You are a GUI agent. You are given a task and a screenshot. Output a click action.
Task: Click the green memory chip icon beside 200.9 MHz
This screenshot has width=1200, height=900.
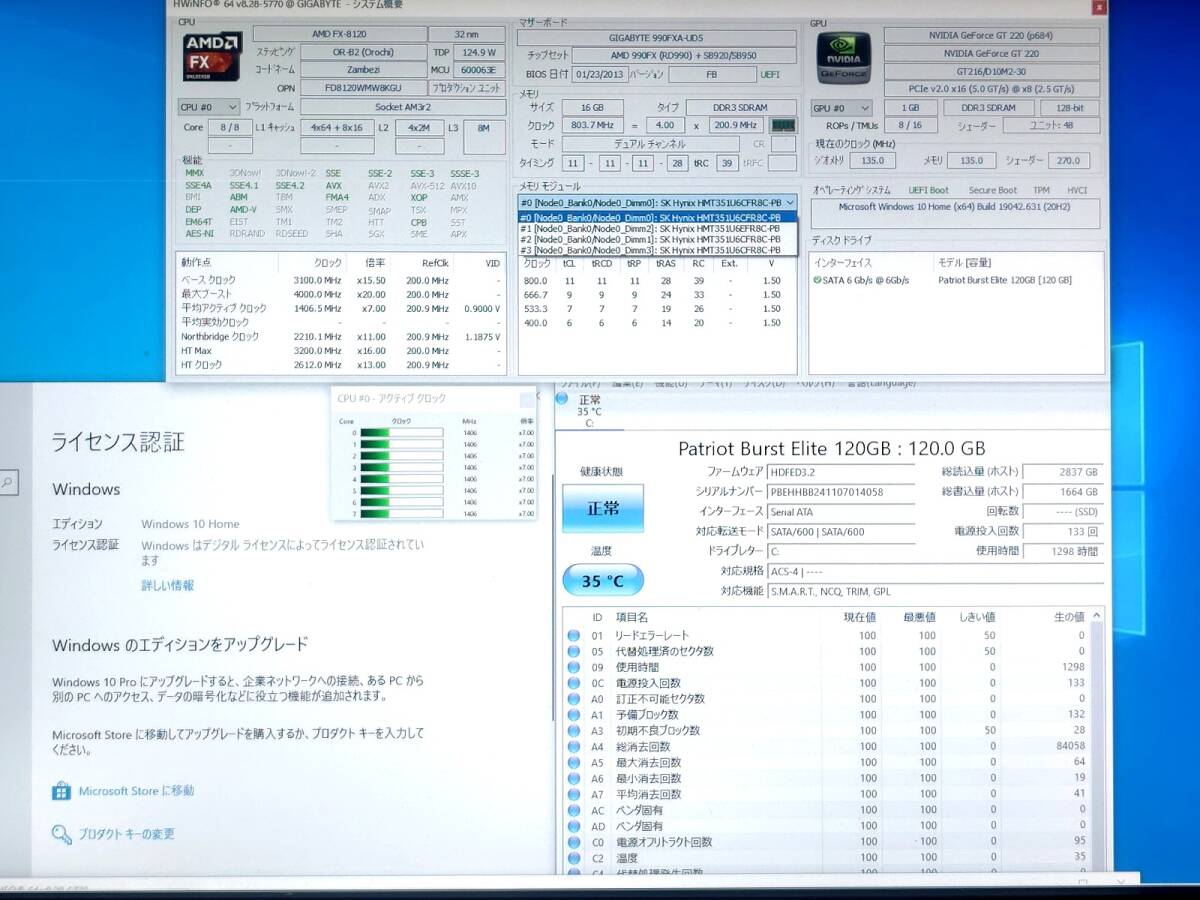[x=783, y=126]
